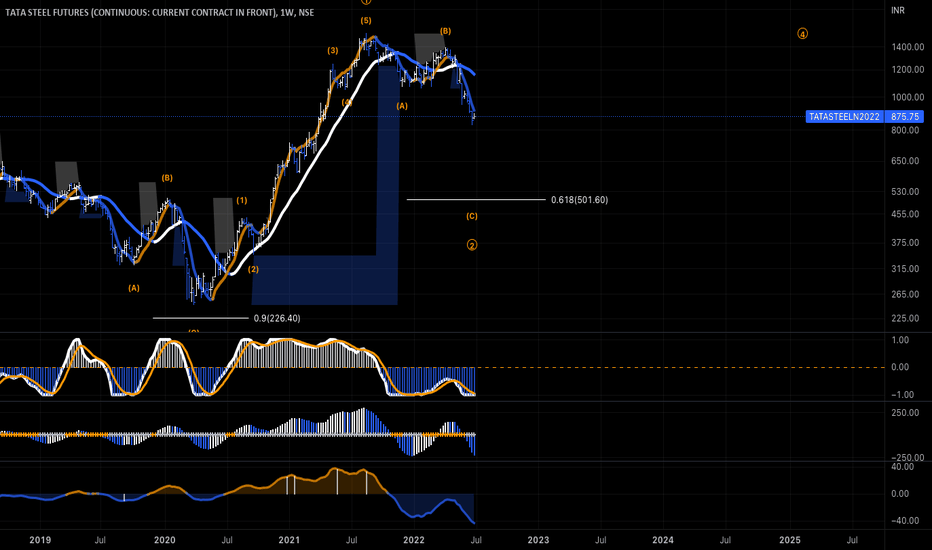
Task: Click the 1000.00 price axis value
Action: point(908,97)
